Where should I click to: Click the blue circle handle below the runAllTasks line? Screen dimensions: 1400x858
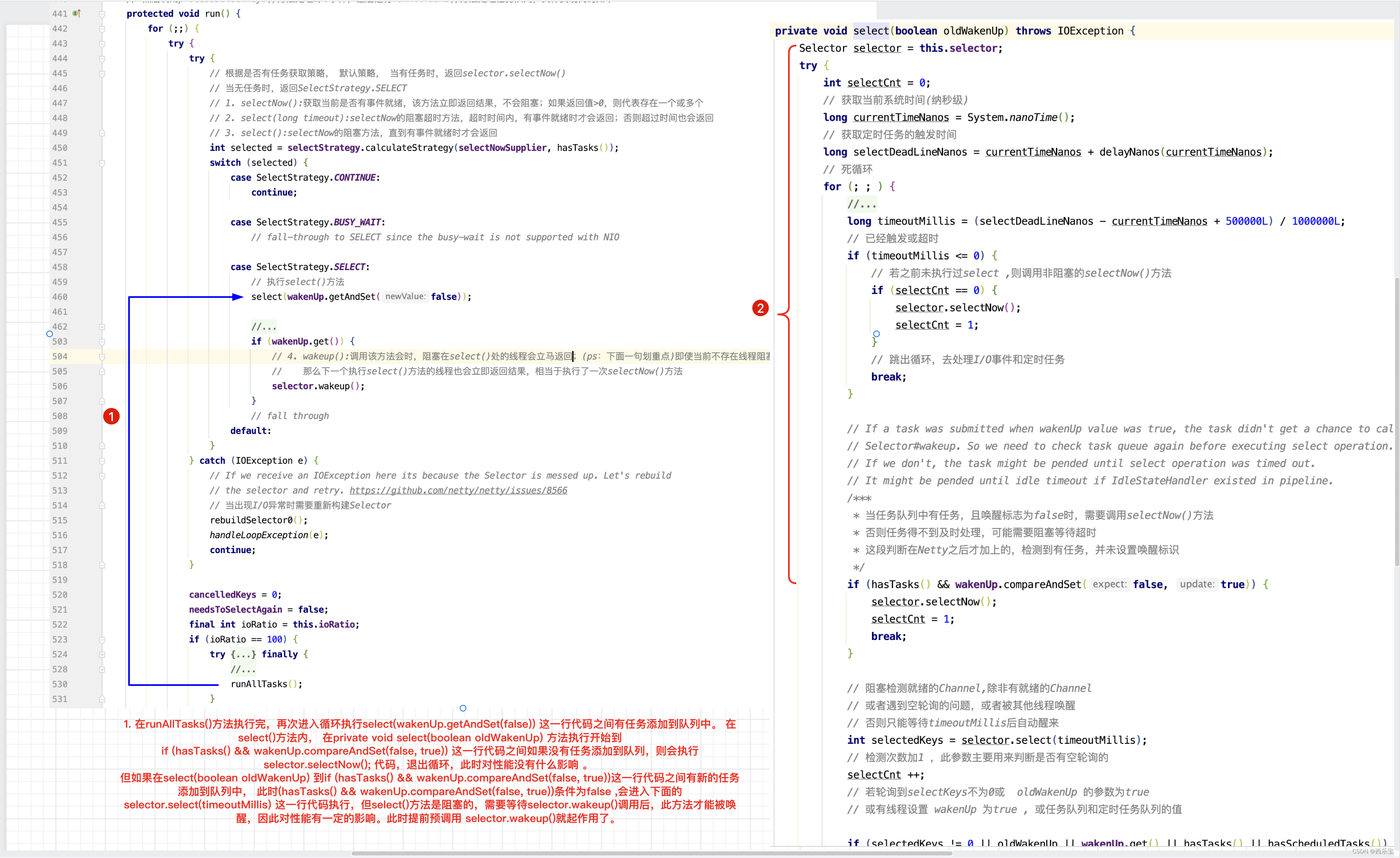point(463,708)
